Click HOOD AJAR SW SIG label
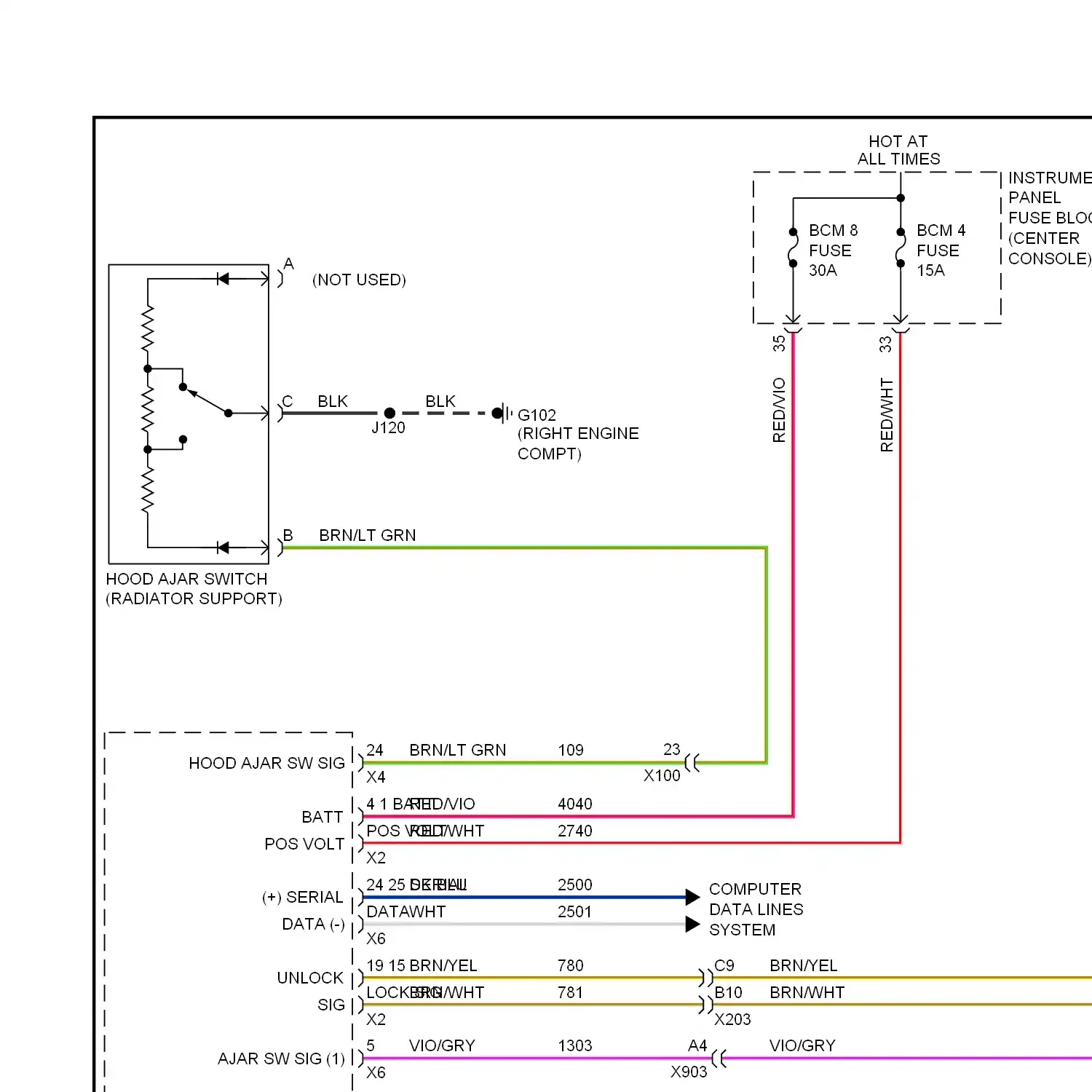Viewport: 1092px width, 1092px height. [266, 763]
